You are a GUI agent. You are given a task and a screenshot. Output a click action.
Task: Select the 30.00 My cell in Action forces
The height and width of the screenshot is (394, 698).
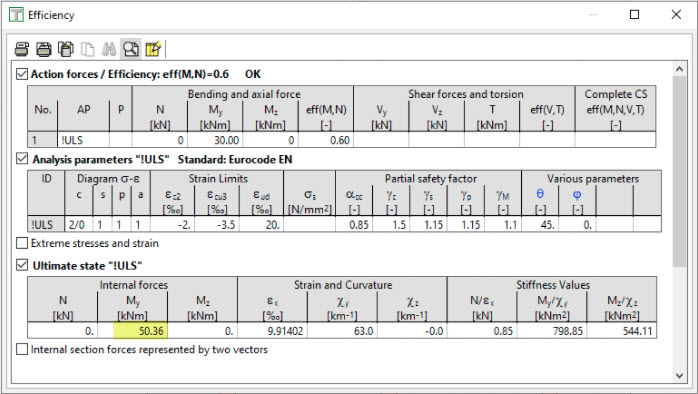coord(215,140)
